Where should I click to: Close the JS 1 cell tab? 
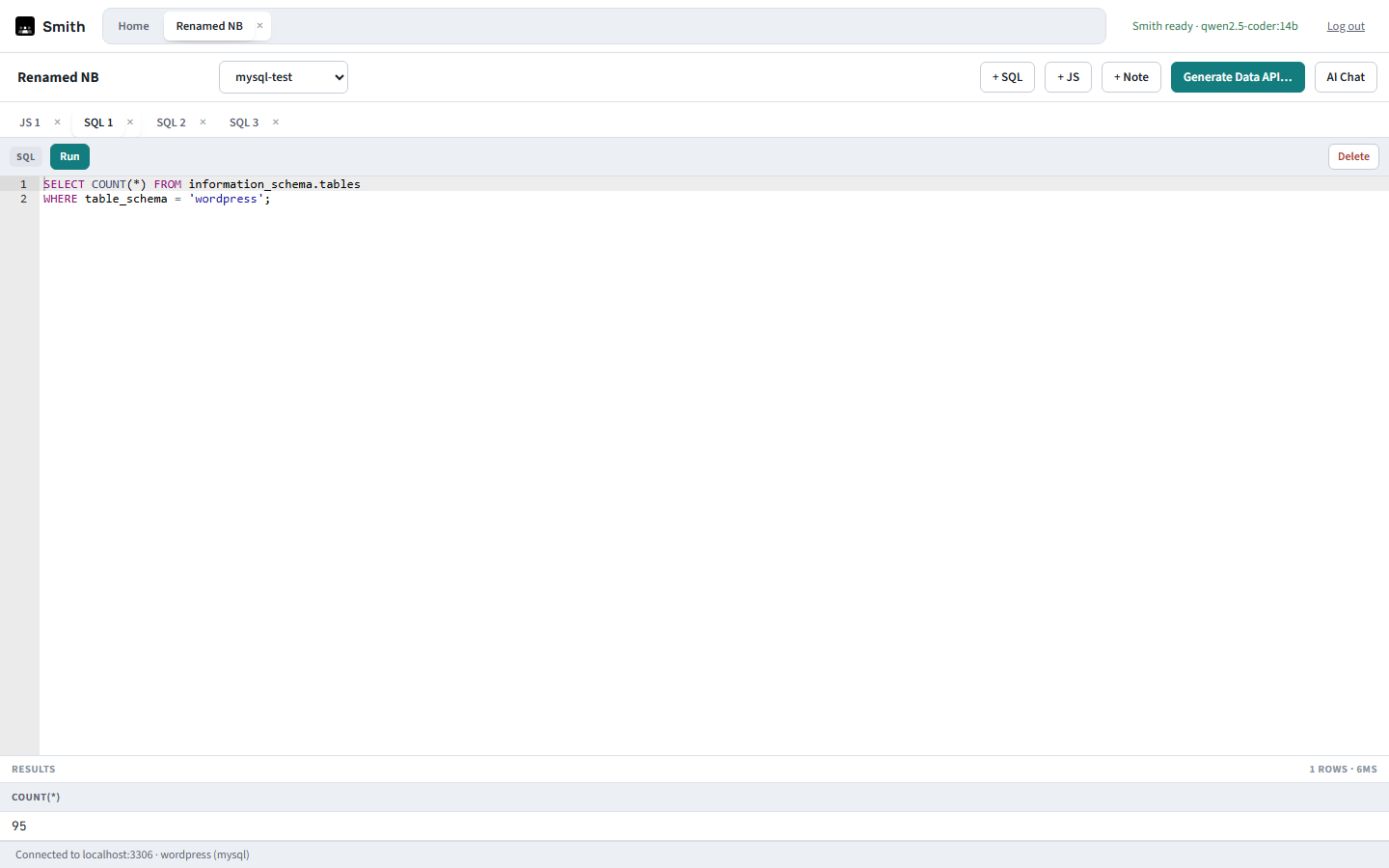[x=57, y=122]
